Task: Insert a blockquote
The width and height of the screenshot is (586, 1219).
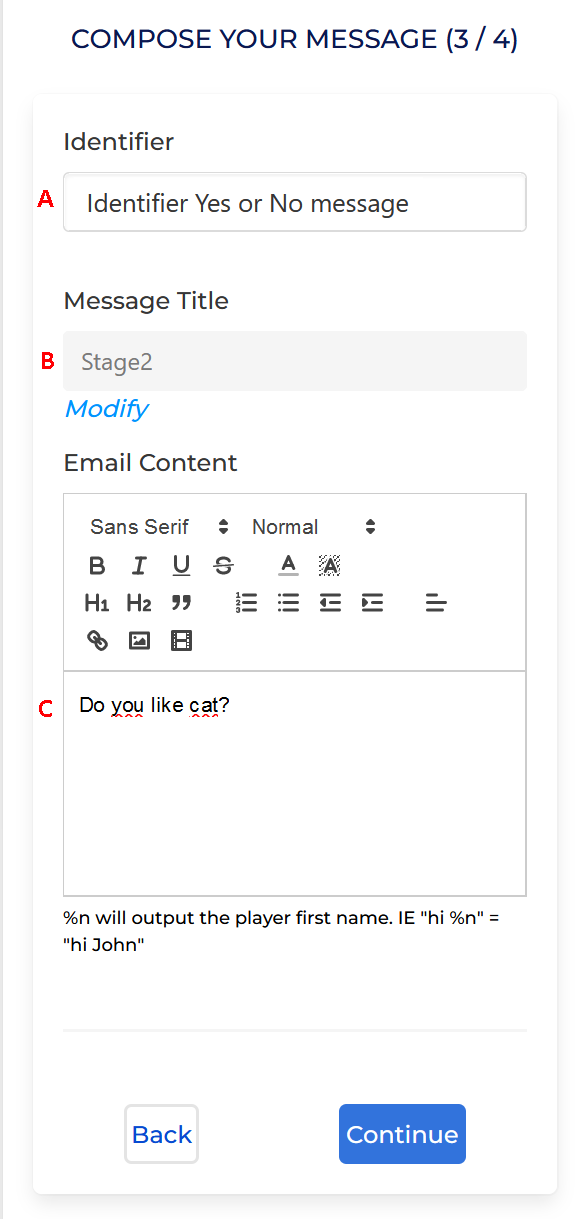Action: click(x=181, y=603)
